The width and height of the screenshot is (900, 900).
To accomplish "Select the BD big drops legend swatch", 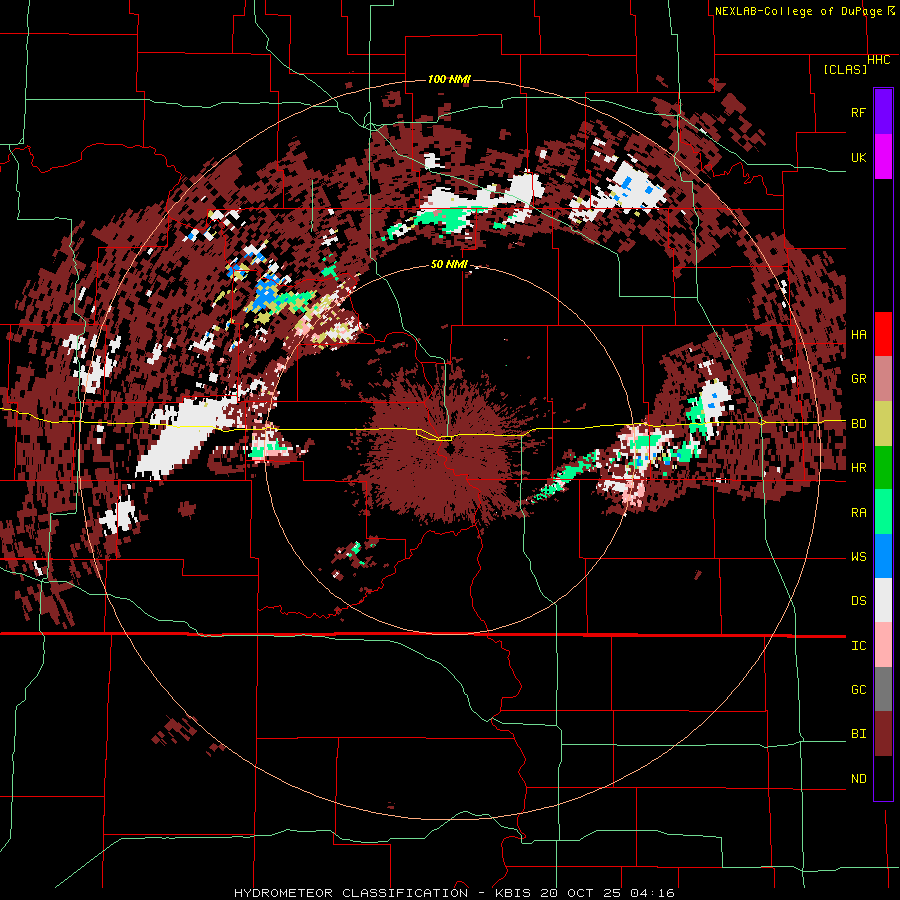I will [x=883, y=423].
